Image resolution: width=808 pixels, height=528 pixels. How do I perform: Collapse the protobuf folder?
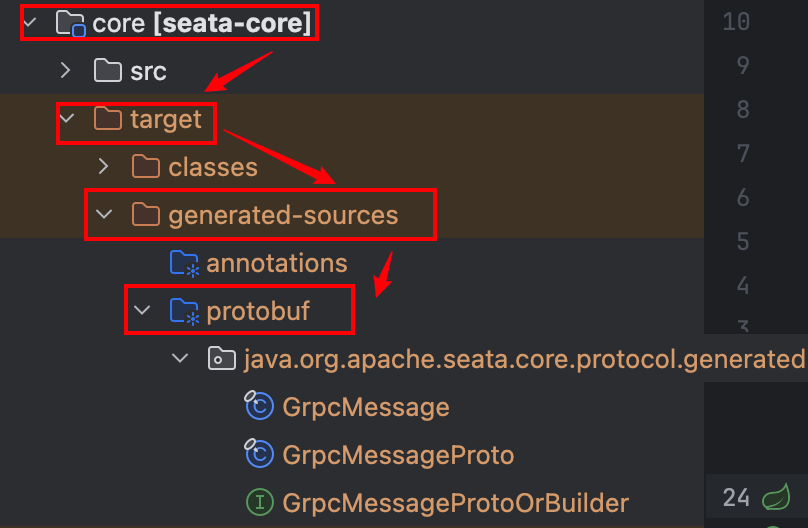tap(141, 311)
